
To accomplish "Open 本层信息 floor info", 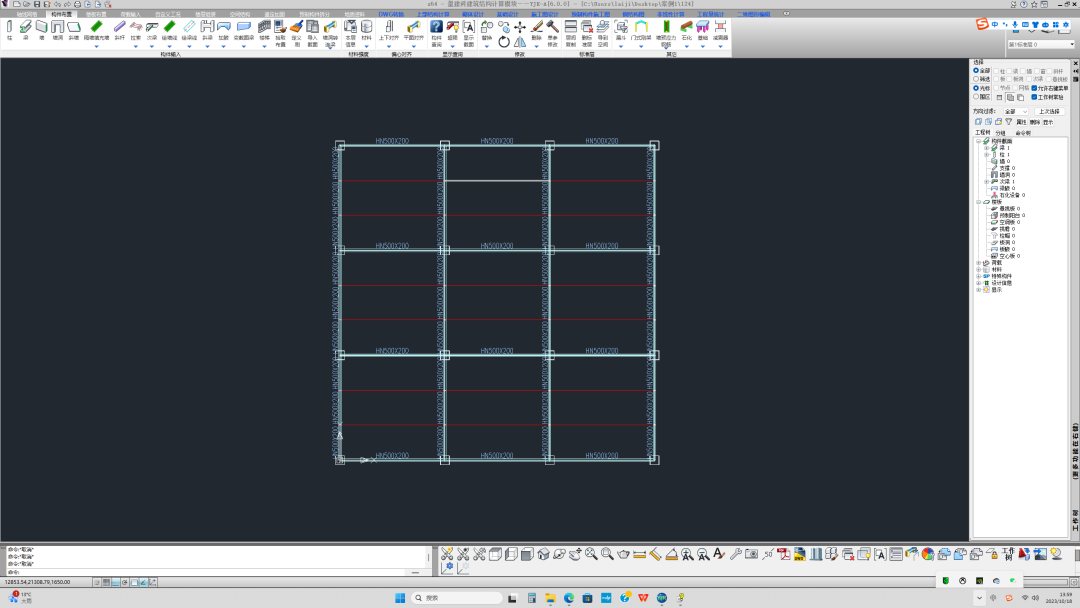I will coord(351,33).
